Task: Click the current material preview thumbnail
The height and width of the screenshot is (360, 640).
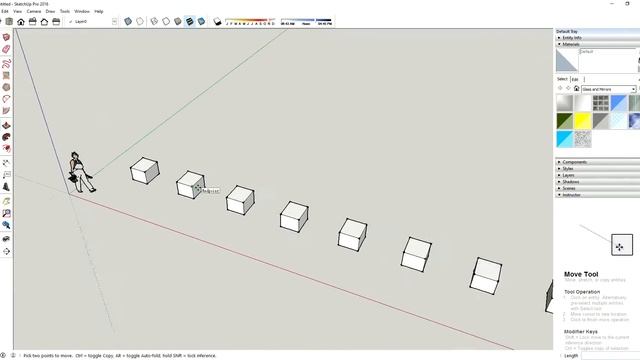Action: [567, 60]
